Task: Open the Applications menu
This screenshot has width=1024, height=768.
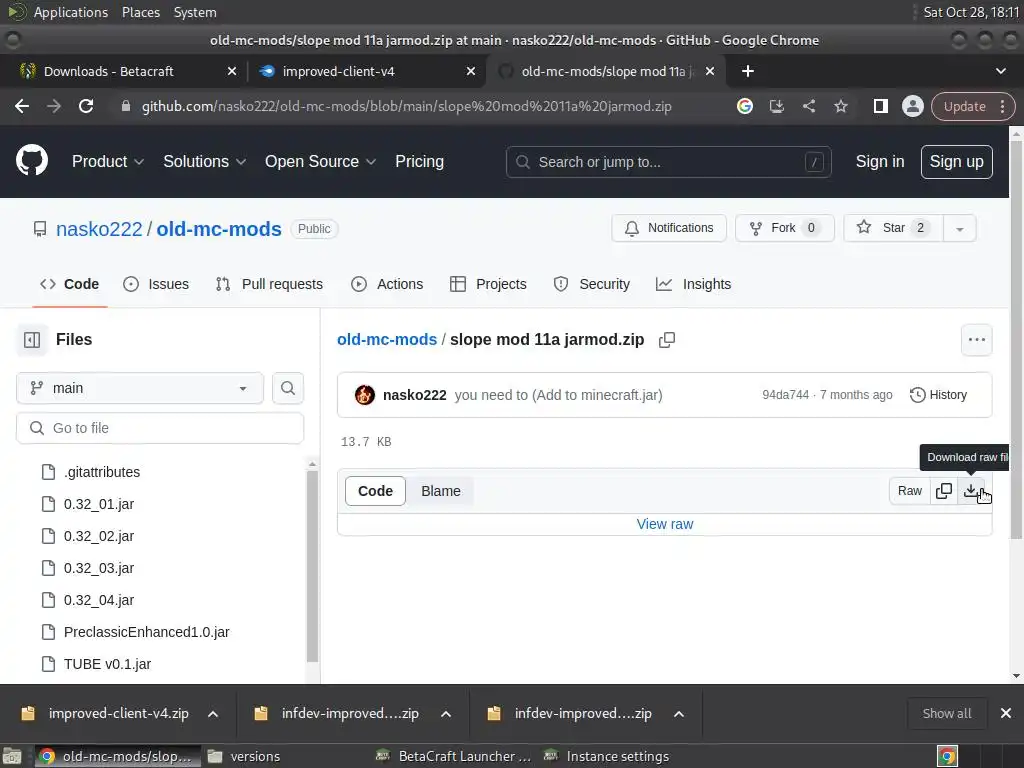Action: (x=71, y=12)
